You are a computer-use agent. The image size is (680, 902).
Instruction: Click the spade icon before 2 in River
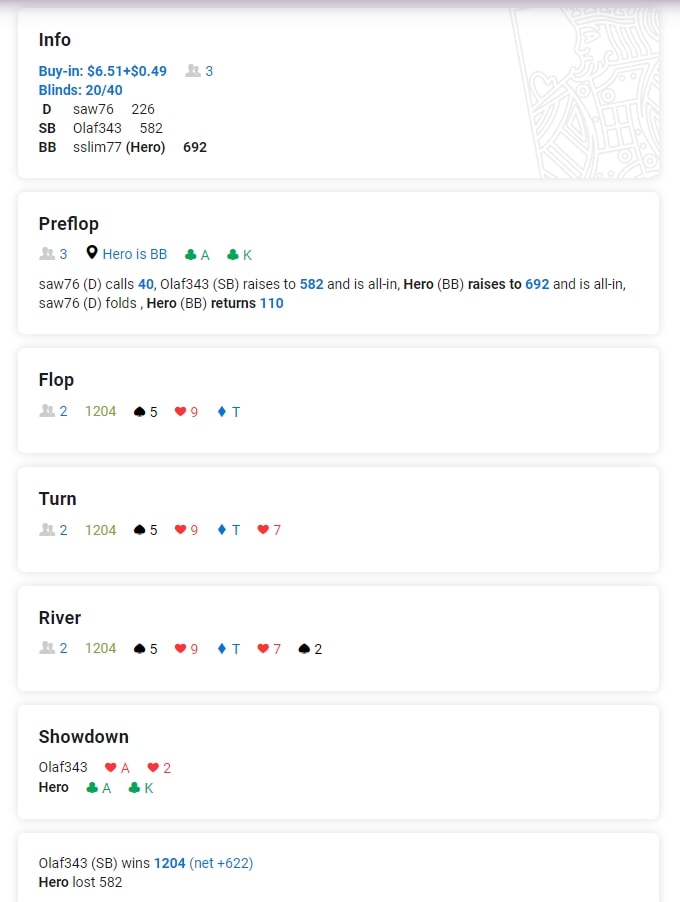(304, 649)
